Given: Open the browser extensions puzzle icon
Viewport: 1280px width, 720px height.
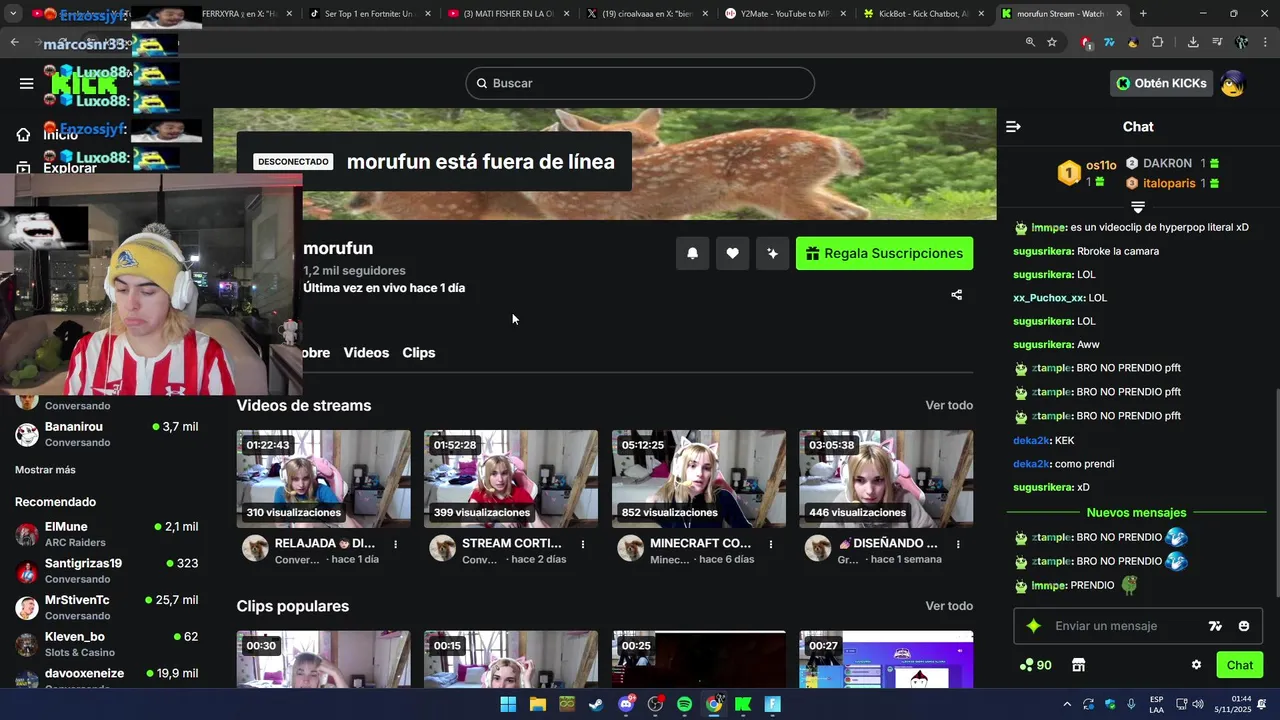Looking at the screenshot, I should pyautogui.click(x=1158, y=42).
